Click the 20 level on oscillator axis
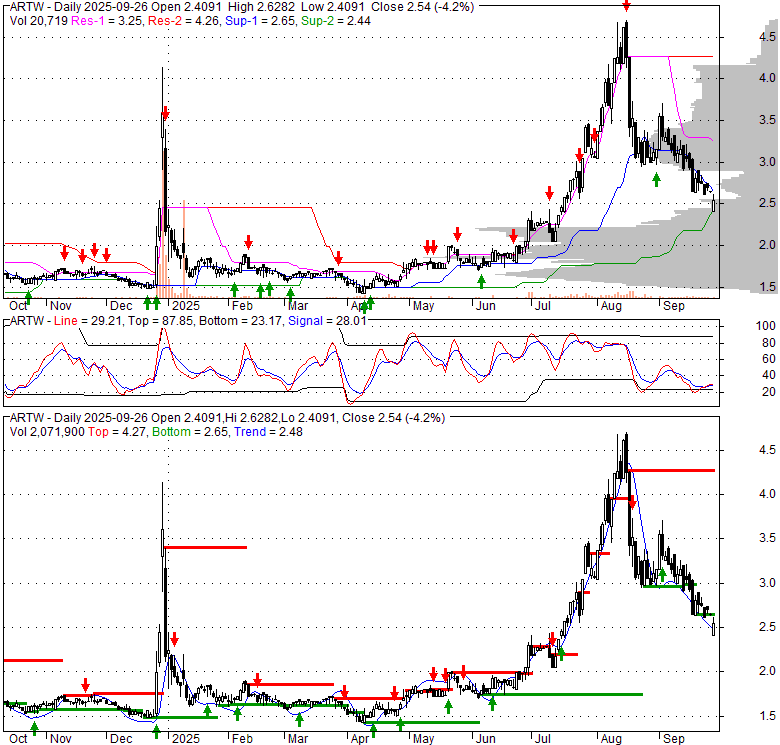The width and height of the screenshot is (780, 745). coord(769,392)
